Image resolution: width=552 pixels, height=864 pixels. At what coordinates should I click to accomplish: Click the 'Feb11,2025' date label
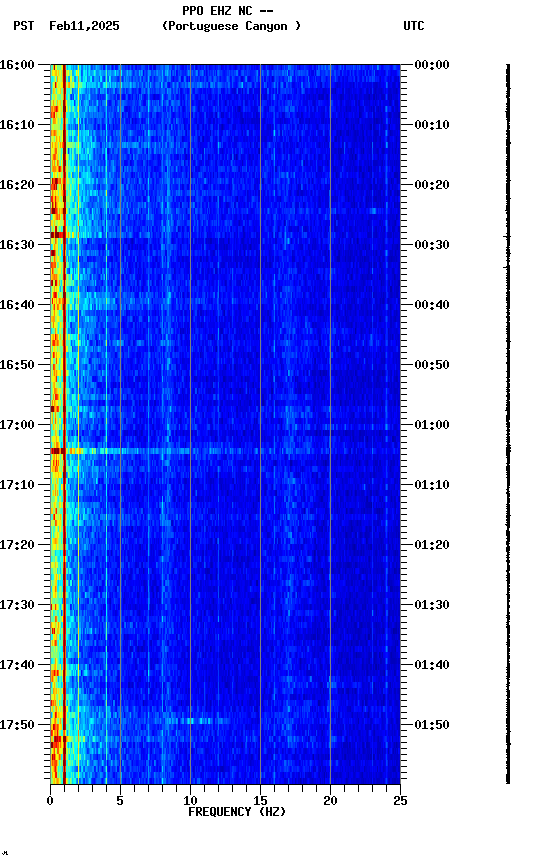tap(84, 26)
